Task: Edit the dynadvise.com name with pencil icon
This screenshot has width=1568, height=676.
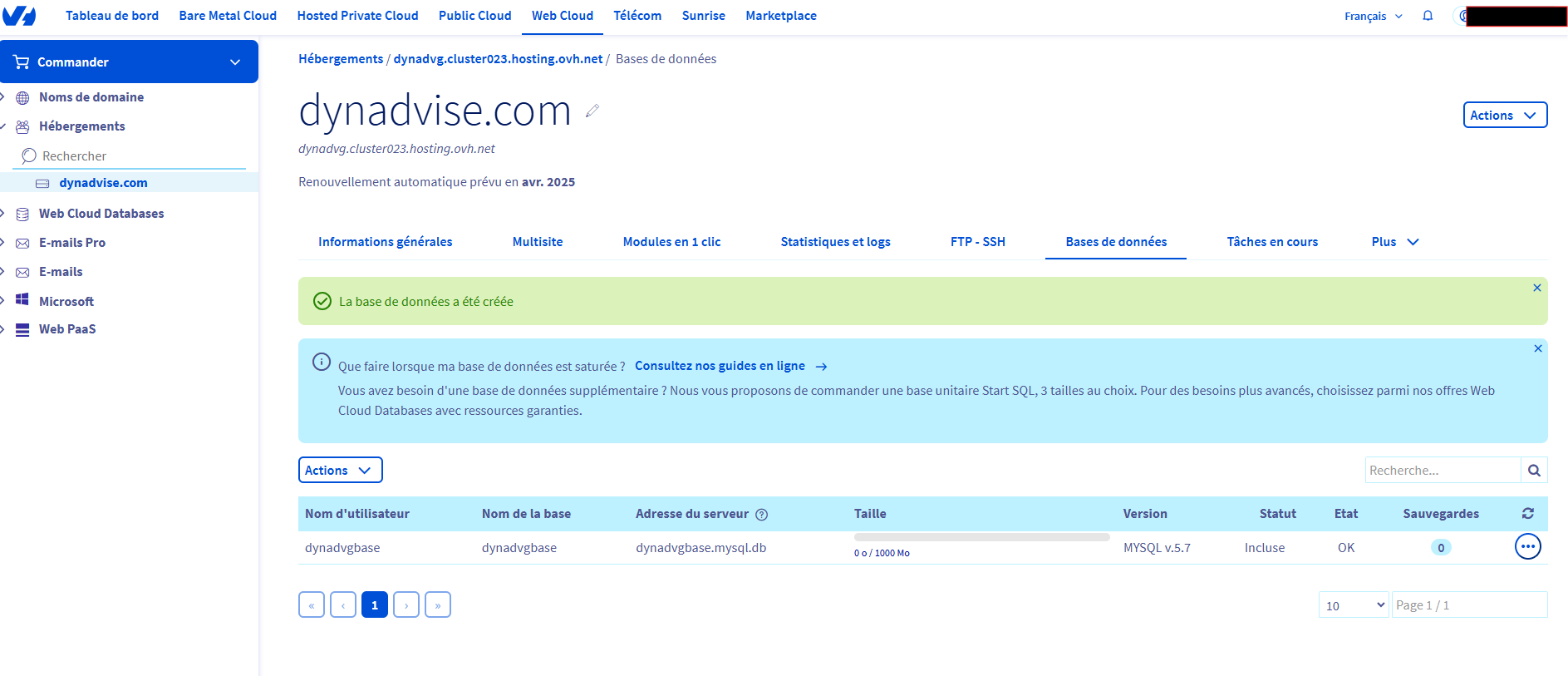Action: pos(592,111)
